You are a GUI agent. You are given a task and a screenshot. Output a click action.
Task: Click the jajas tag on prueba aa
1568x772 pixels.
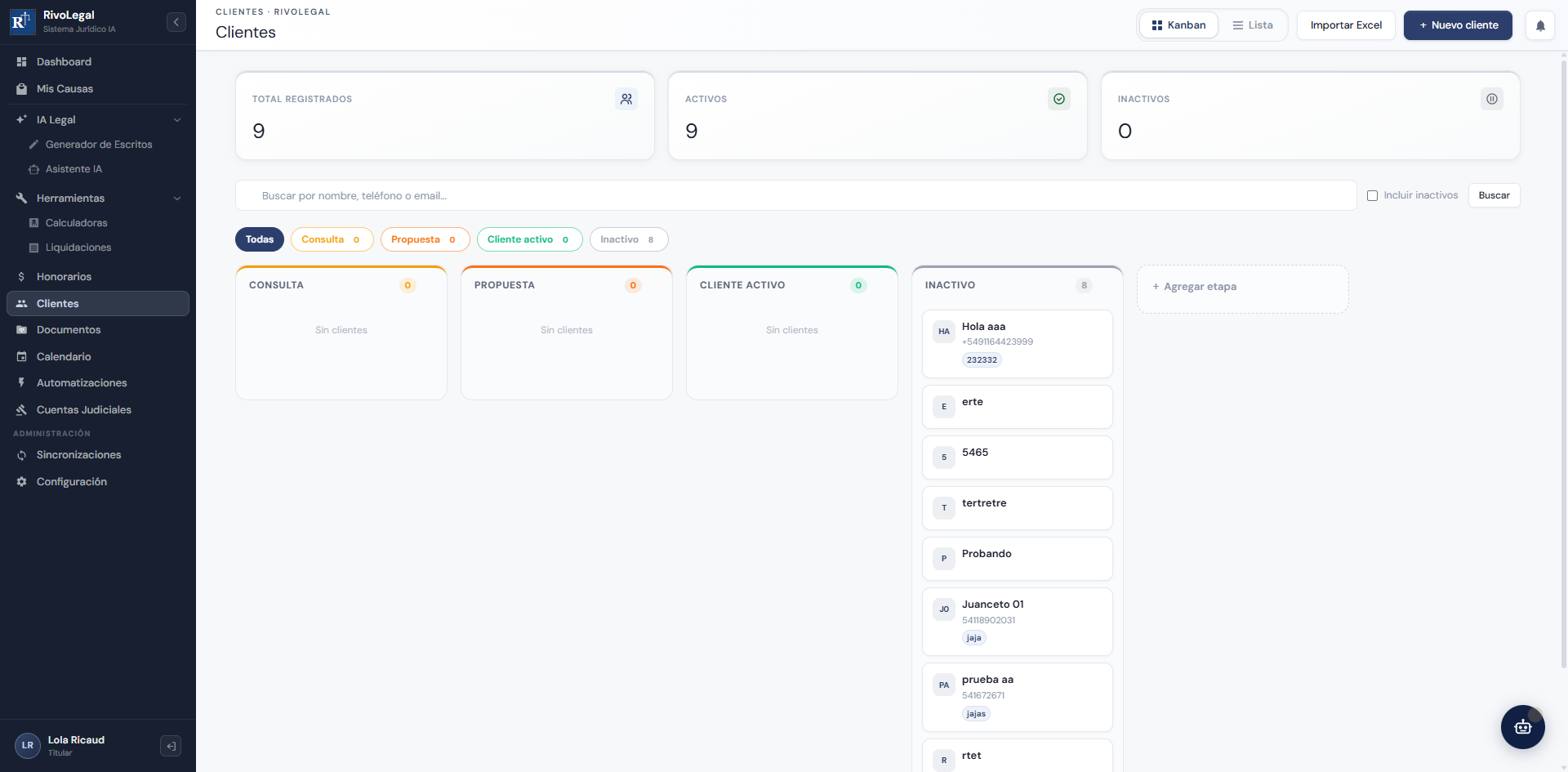[x=976, y=714]
